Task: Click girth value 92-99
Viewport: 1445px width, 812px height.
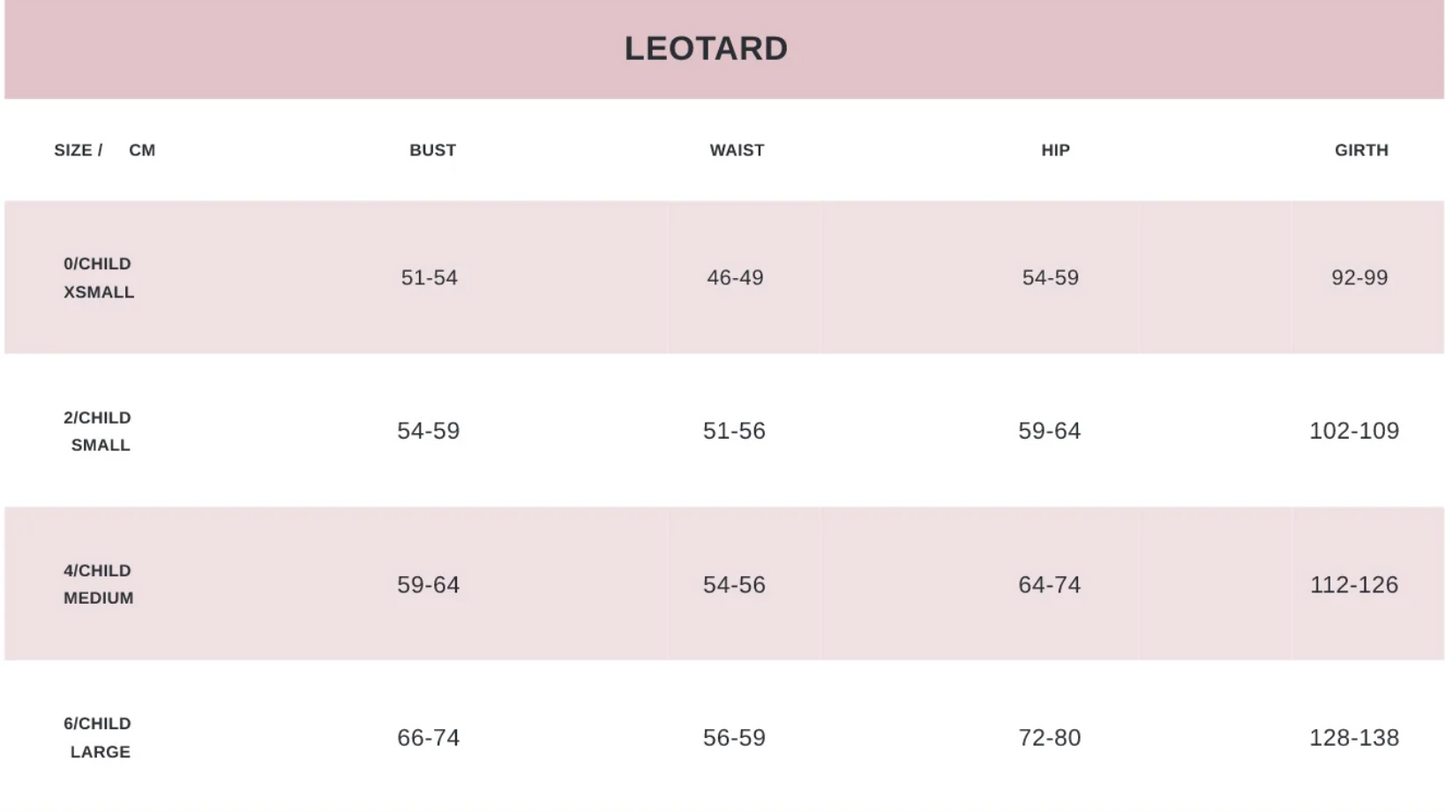Action: coord(1359,278)
